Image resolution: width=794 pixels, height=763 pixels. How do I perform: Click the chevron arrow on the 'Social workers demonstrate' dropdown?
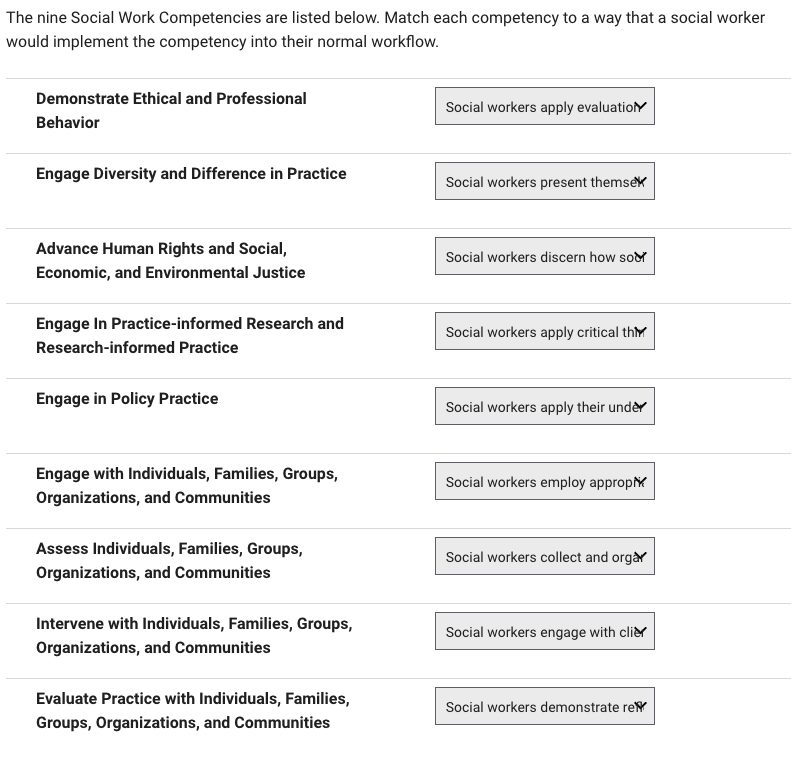click(x=641, y=706)
